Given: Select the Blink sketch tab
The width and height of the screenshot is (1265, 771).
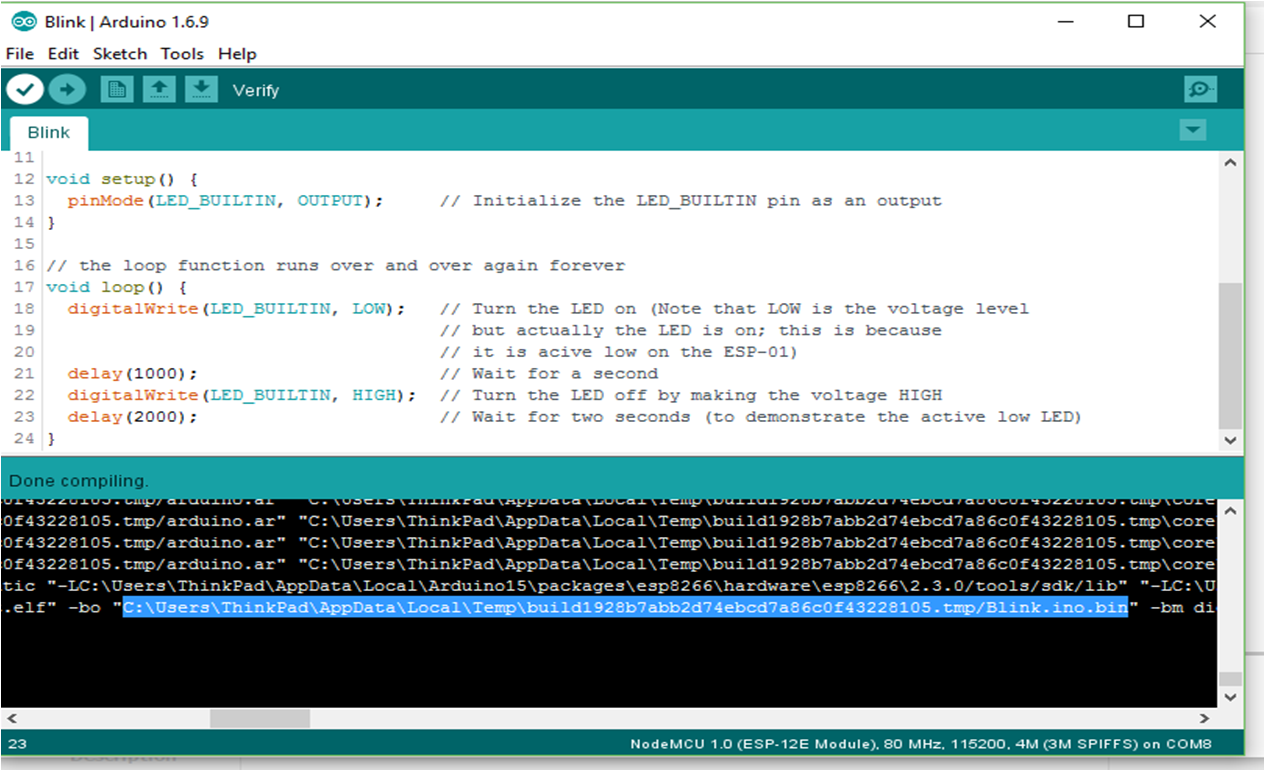Looking at the screenshot, I should pyautogui.click(x=48, y=133).
